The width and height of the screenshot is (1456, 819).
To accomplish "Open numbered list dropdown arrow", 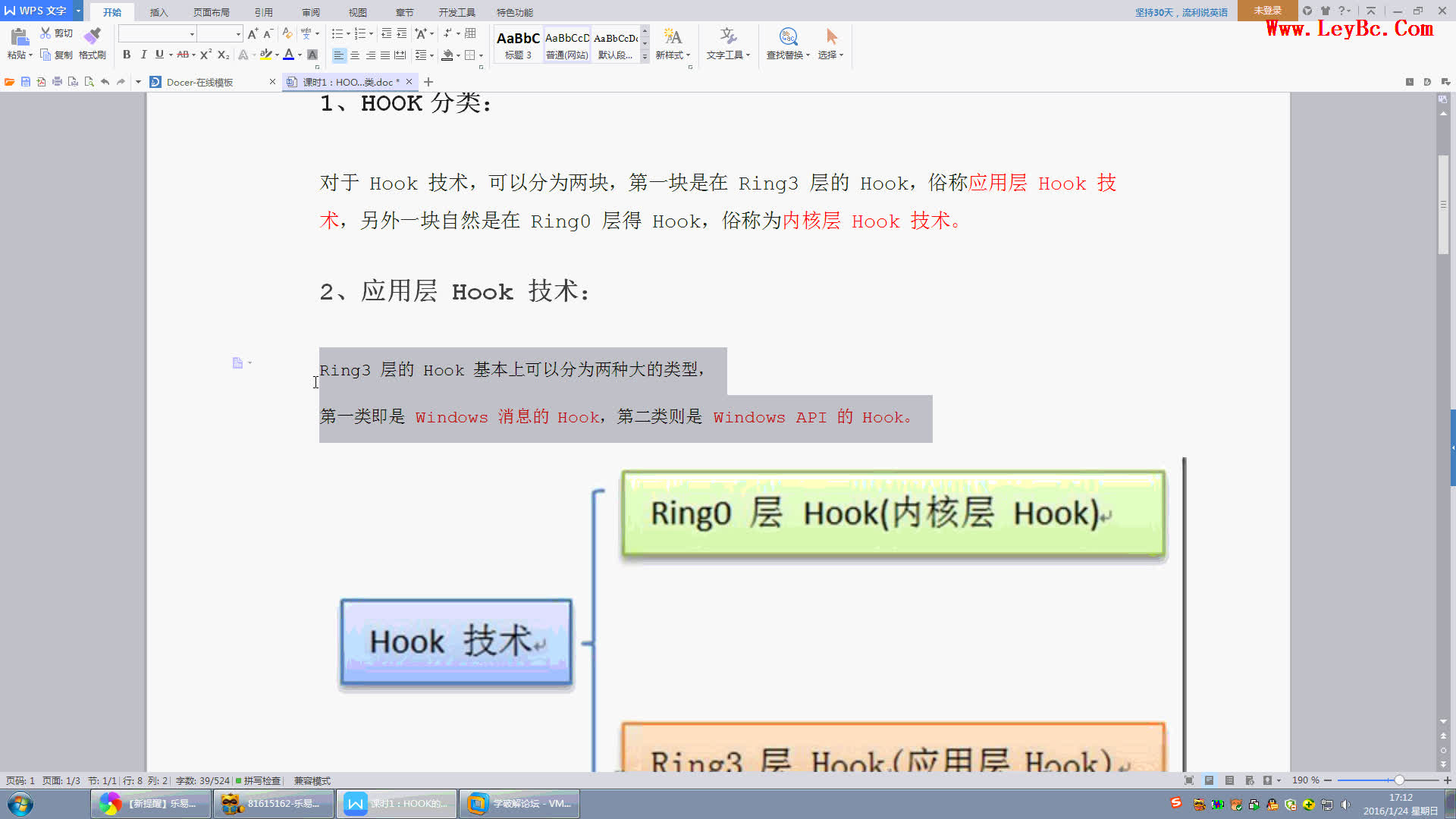I will pyautogui.click(x=371, y=33).
